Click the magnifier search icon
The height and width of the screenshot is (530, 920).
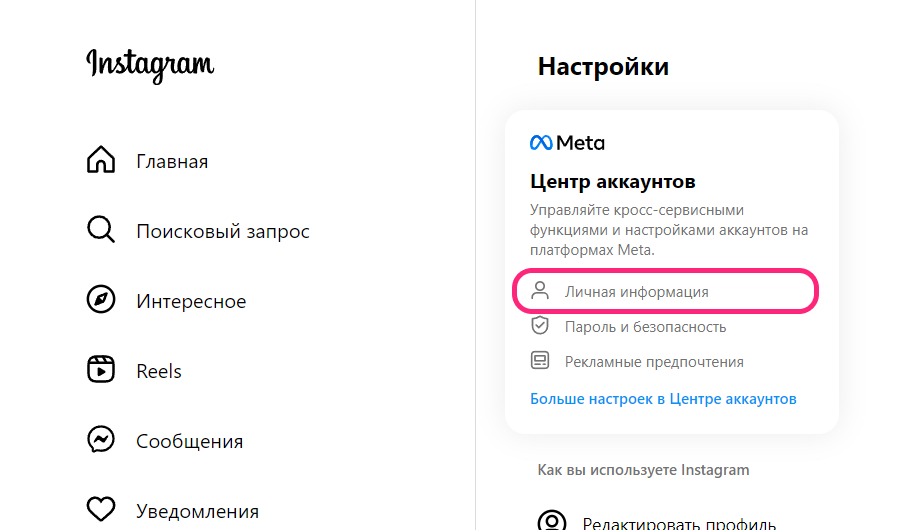click(101, 229)
